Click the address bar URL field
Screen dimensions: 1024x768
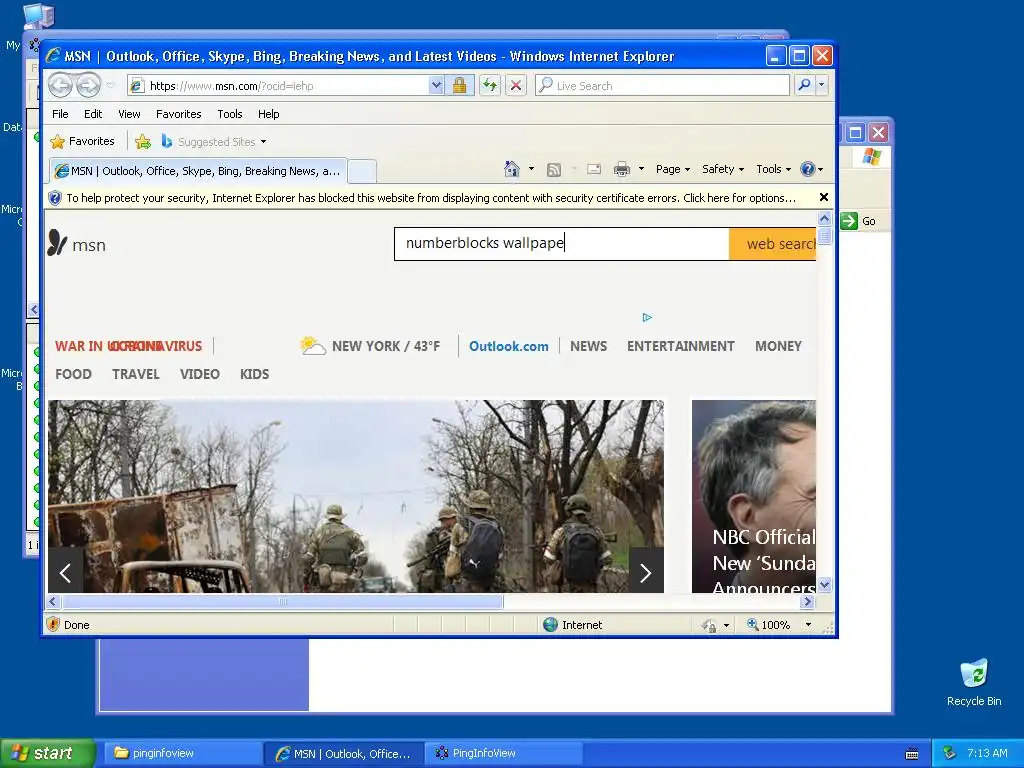tap(279, 86)
